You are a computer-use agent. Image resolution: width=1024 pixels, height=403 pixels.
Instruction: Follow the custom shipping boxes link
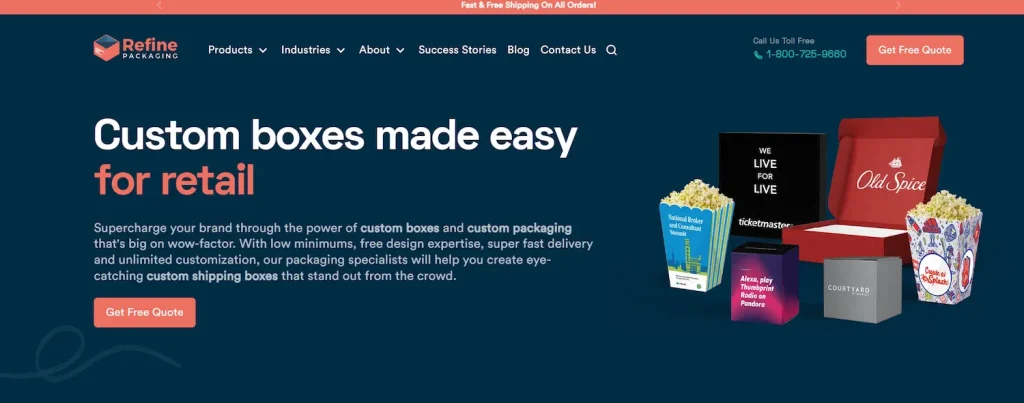pos(212,276)
